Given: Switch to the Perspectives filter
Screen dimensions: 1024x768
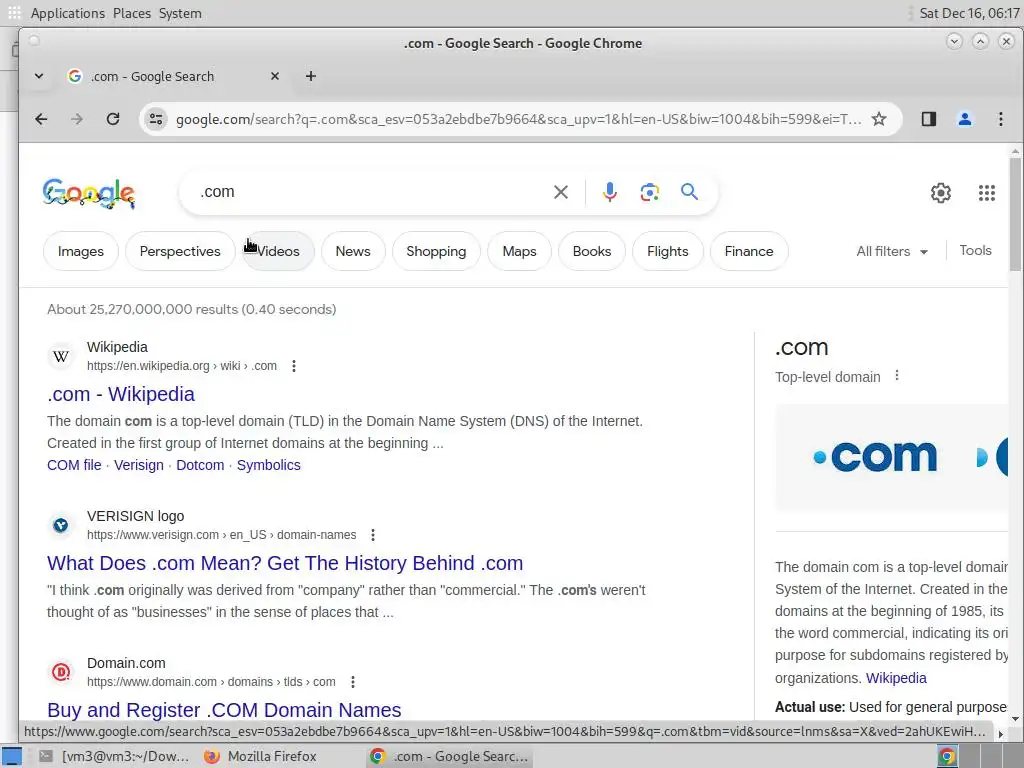Looking at the screenshot, I should (180, 251).
